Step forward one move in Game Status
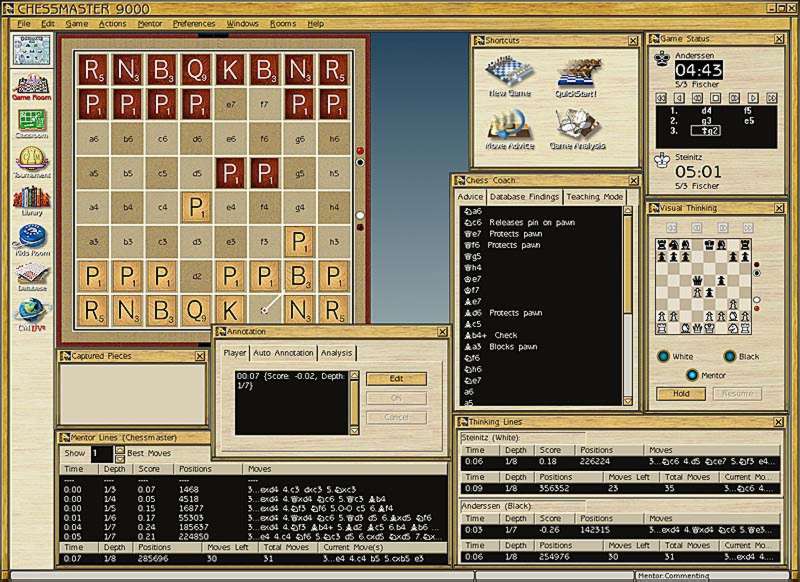The height and width of the screenshot is (582, 800). 753,97
